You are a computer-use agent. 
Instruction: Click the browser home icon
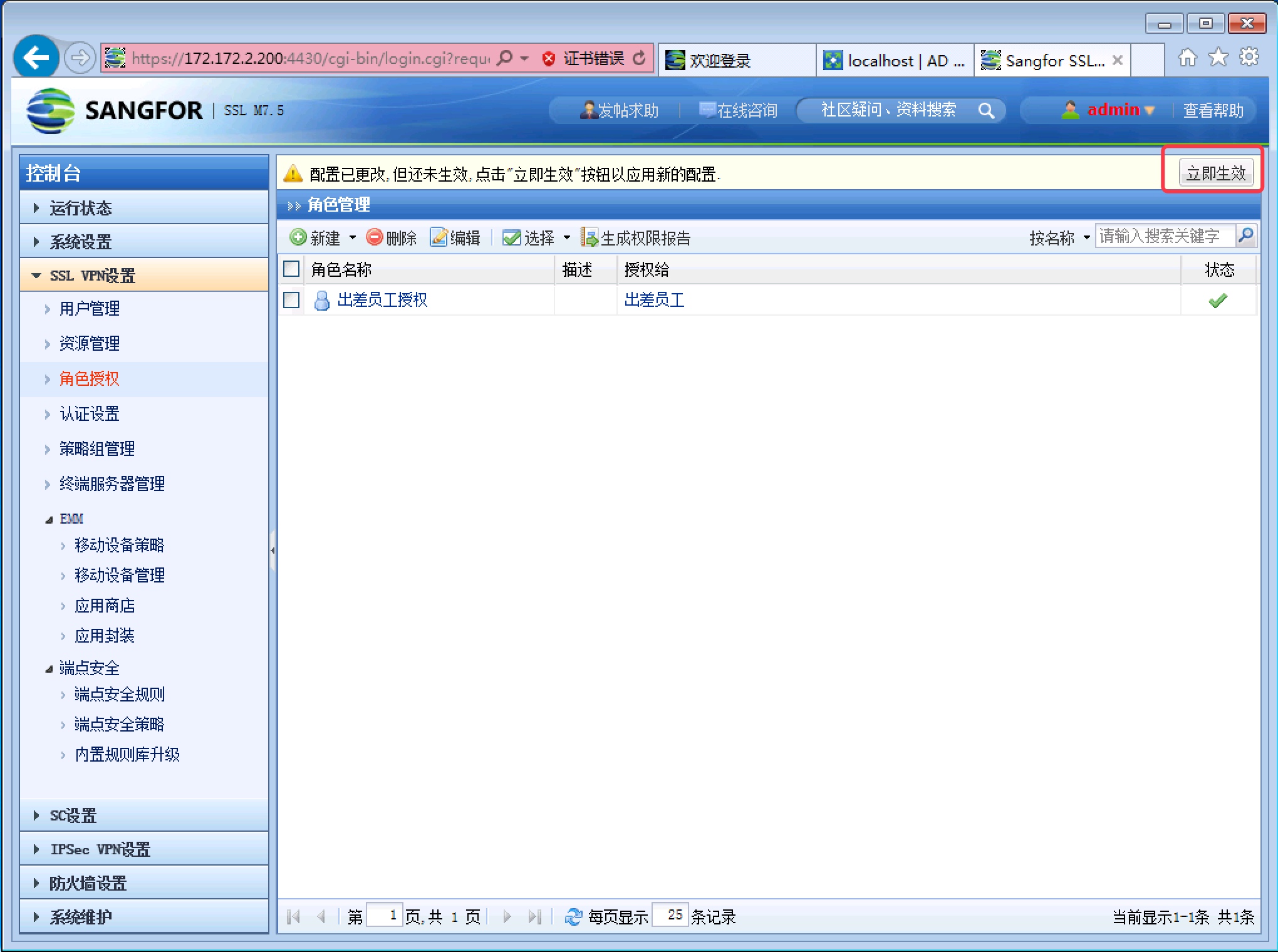[1187, 58]
